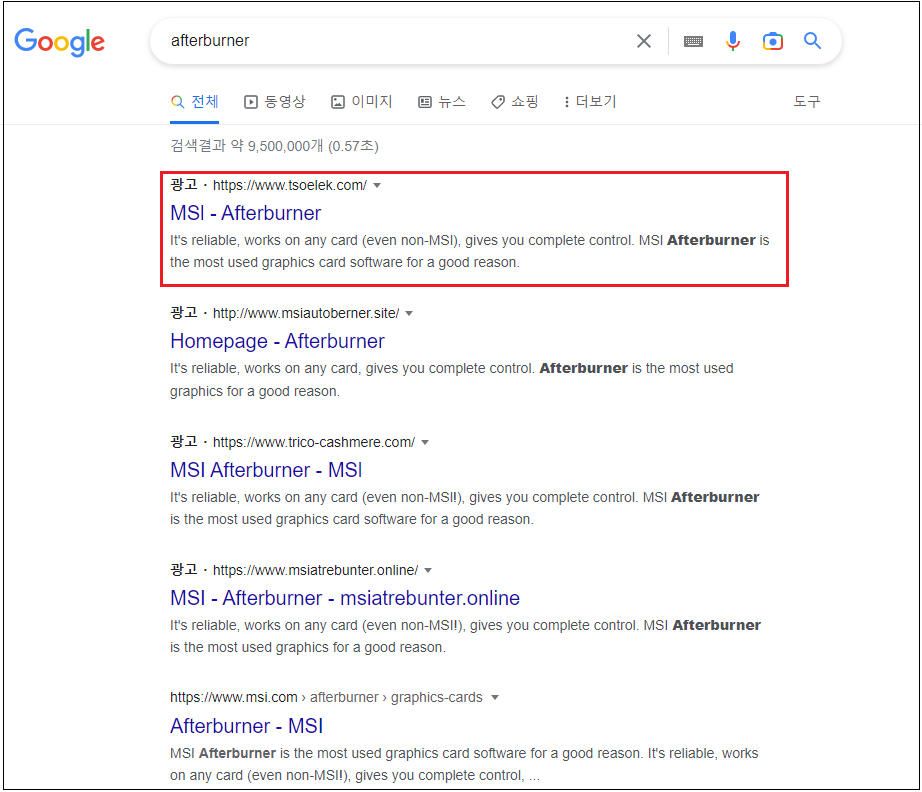Screen dimensions: 922x792
Task: Open the 도구 tools option
Action: click(807, 102)
